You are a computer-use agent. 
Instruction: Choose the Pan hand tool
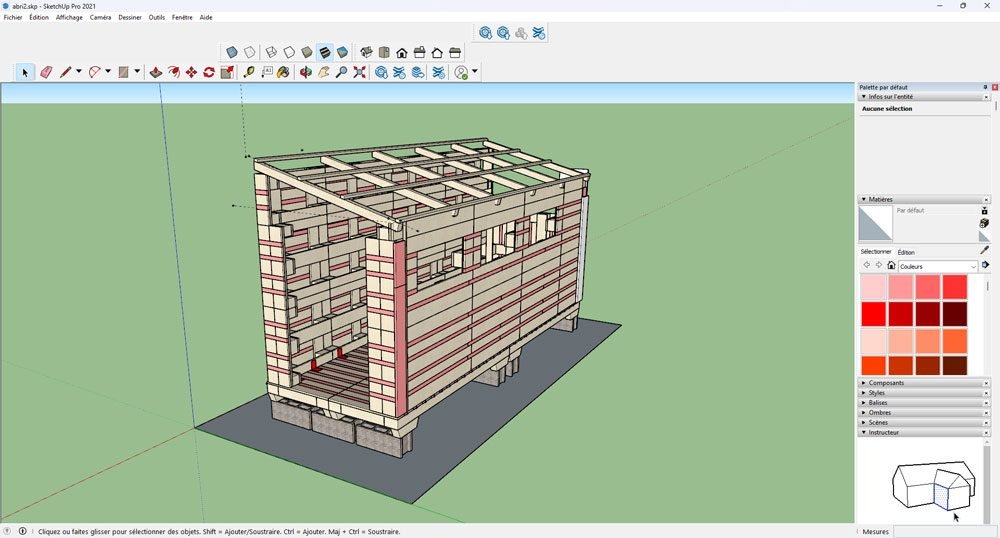[324, 73]
